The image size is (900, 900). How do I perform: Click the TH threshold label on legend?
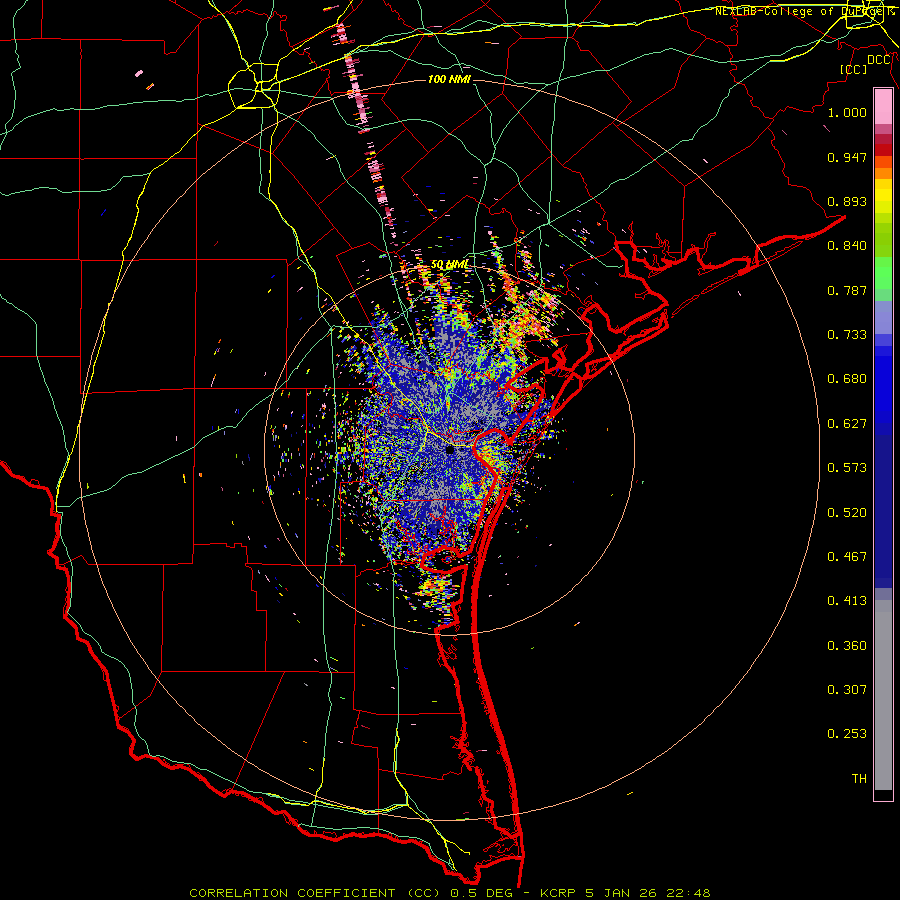pyautogui.click(x=859, y=779)
